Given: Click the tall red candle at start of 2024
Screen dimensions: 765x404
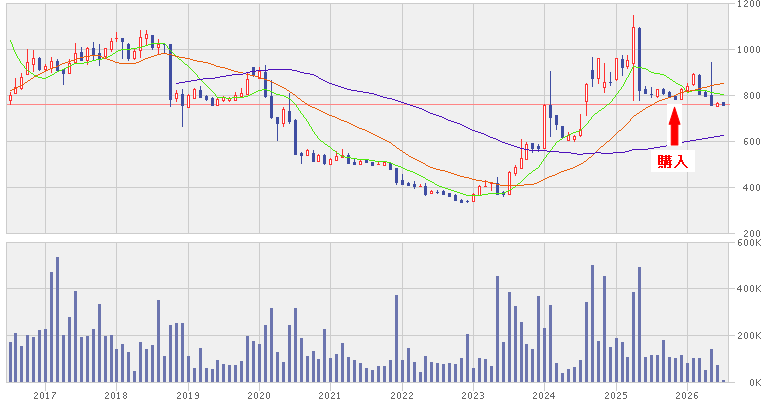Looking at the screenshot, I should (544, 126).
